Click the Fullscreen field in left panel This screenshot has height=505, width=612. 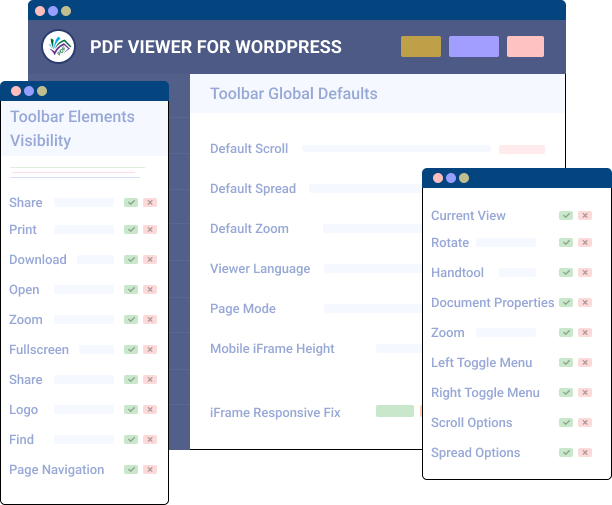[x=96, y=350]
